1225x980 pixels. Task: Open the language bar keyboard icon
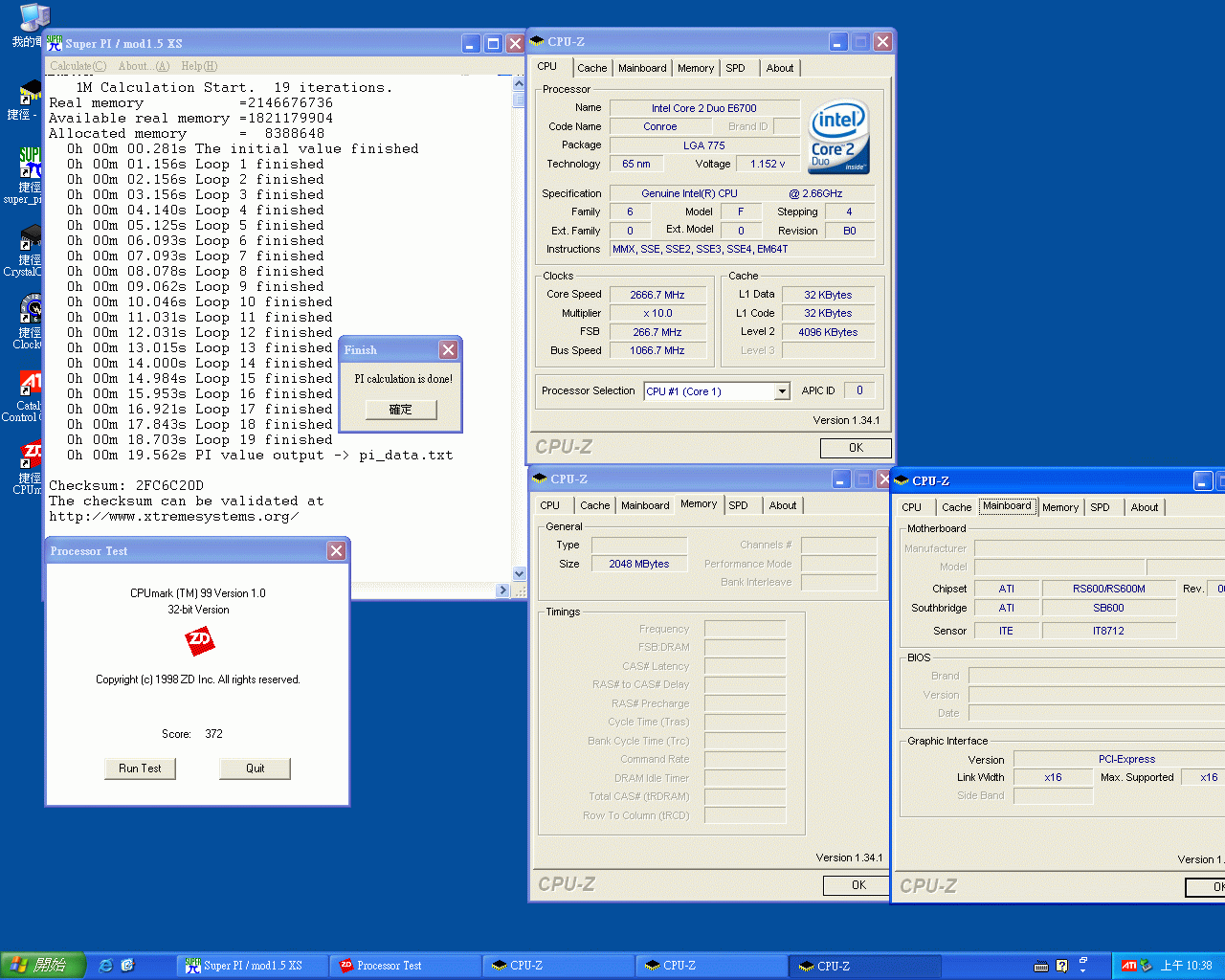[x=1041, y=966]
